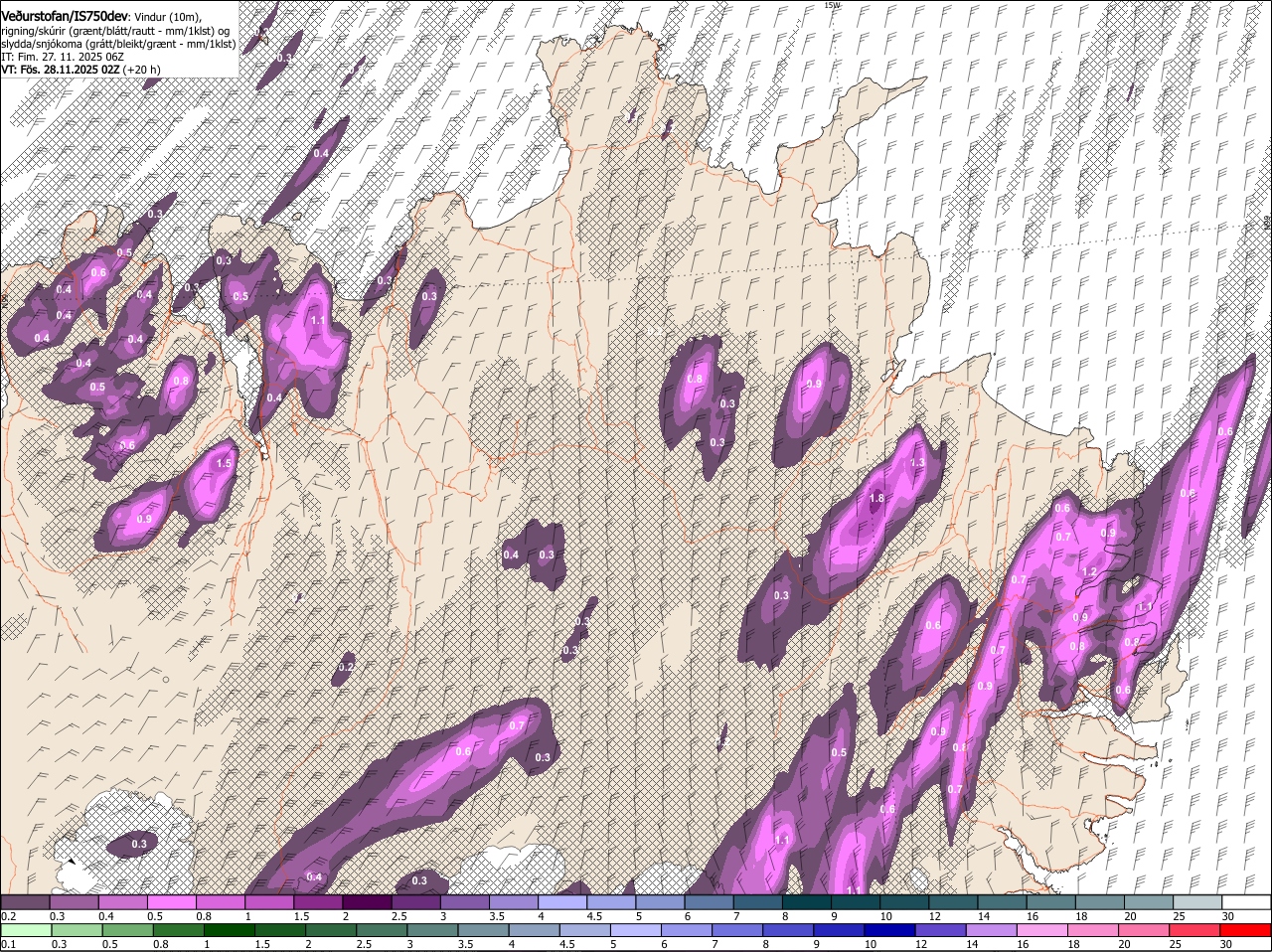Viewport: 1272px width, 952px height.
Task: Click the 0.2 swatch on the upper purple scale
Action: (25, 901)
